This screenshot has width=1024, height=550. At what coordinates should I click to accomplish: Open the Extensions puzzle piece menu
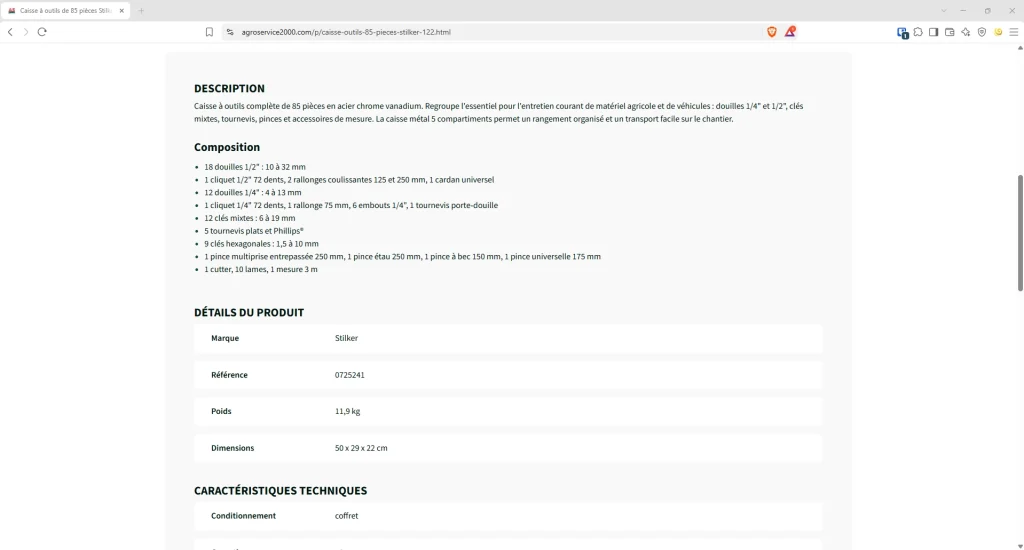[x=918, y=32]
